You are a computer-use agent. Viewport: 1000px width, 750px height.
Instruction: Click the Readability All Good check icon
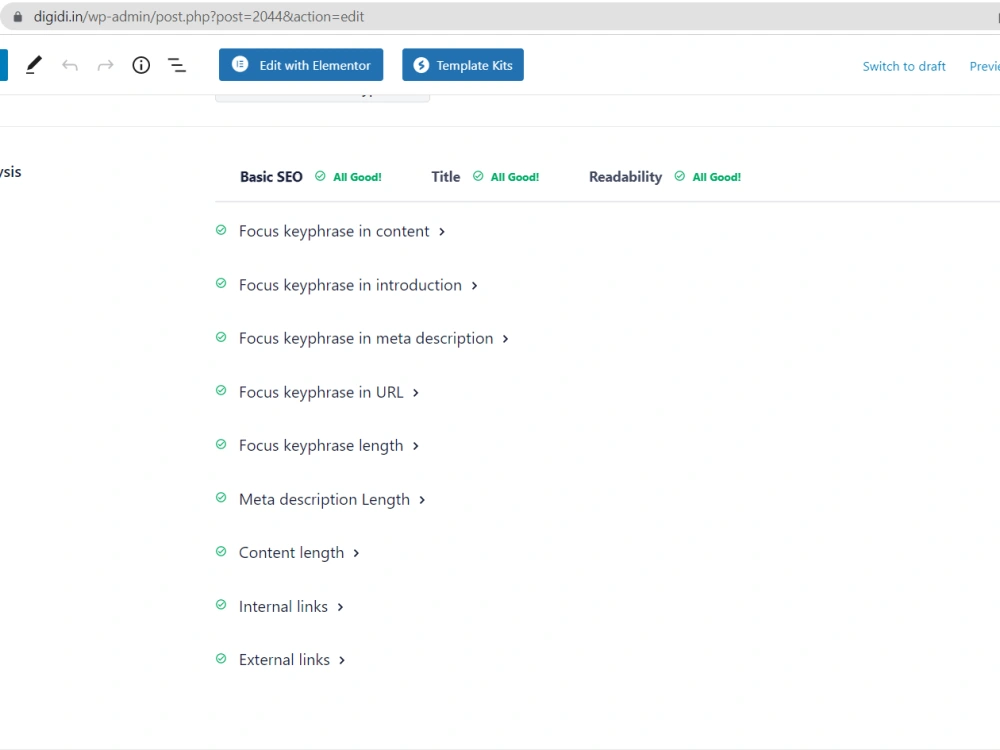coord(680,176)
